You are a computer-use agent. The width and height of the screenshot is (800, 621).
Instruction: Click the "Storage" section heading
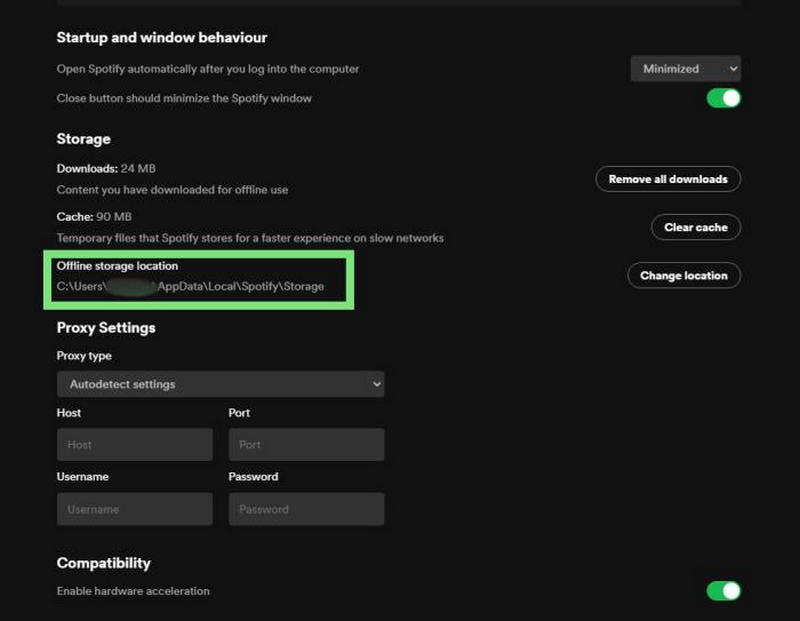(x=82, y=139)
